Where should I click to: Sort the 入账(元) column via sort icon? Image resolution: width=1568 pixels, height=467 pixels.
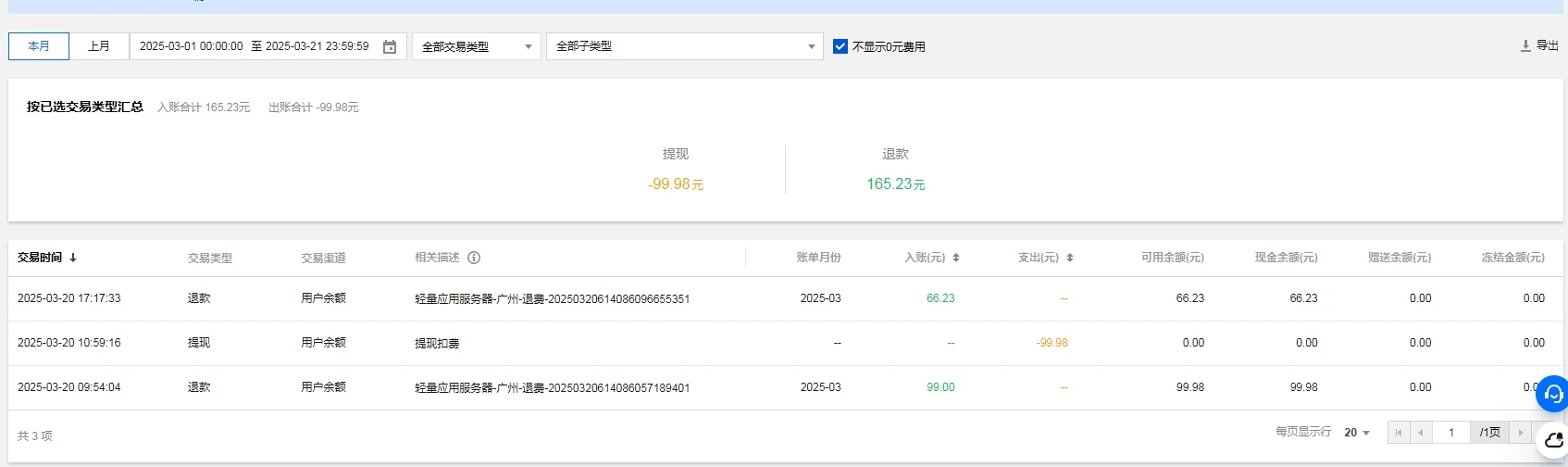click(x=956, y=258)
